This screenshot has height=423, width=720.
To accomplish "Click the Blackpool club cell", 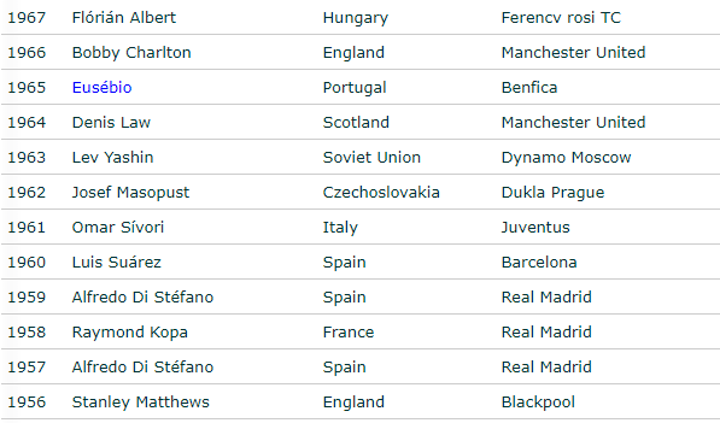I will click(538, 403).
